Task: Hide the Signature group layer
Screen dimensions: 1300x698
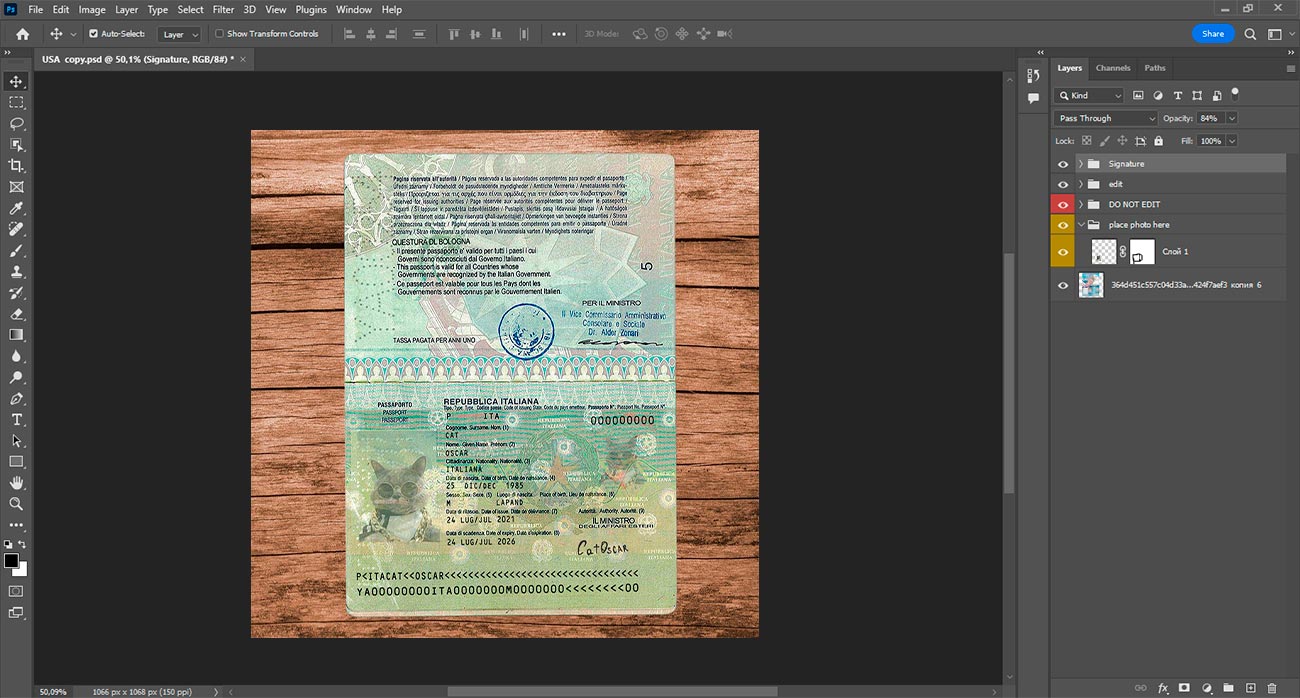Action: point(1063,164)
